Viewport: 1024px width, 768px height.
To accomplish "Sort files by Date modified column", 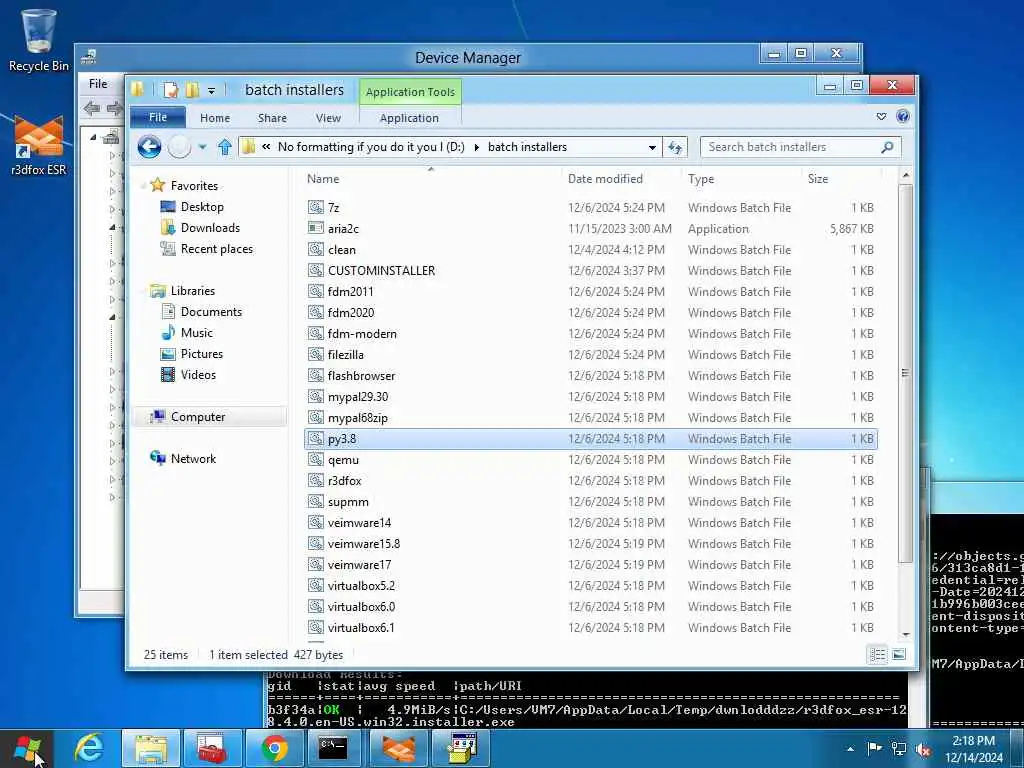I will [x=605, y=179].
